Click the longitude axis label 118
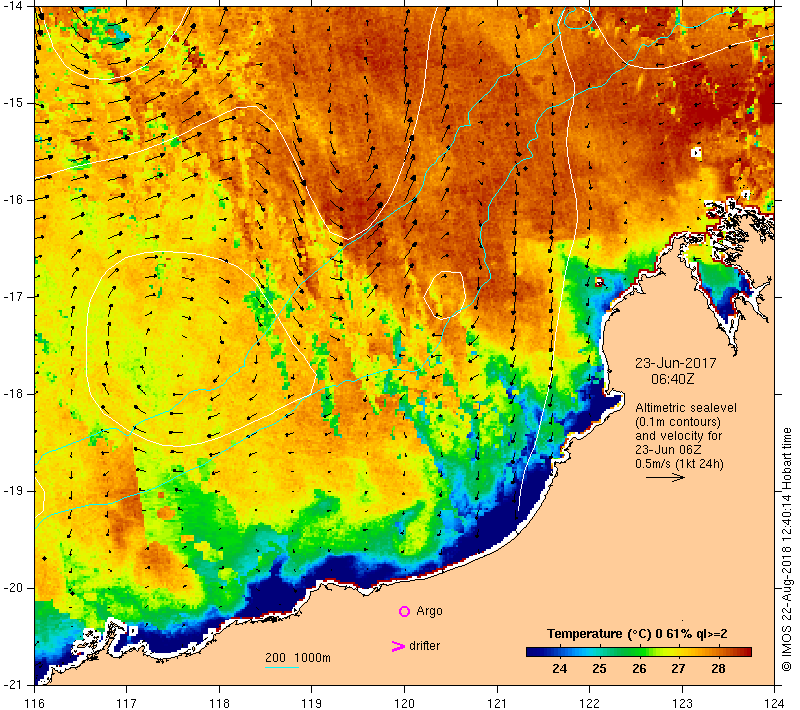The height and width of the screenshot is (710, 800). pos(220,703)
